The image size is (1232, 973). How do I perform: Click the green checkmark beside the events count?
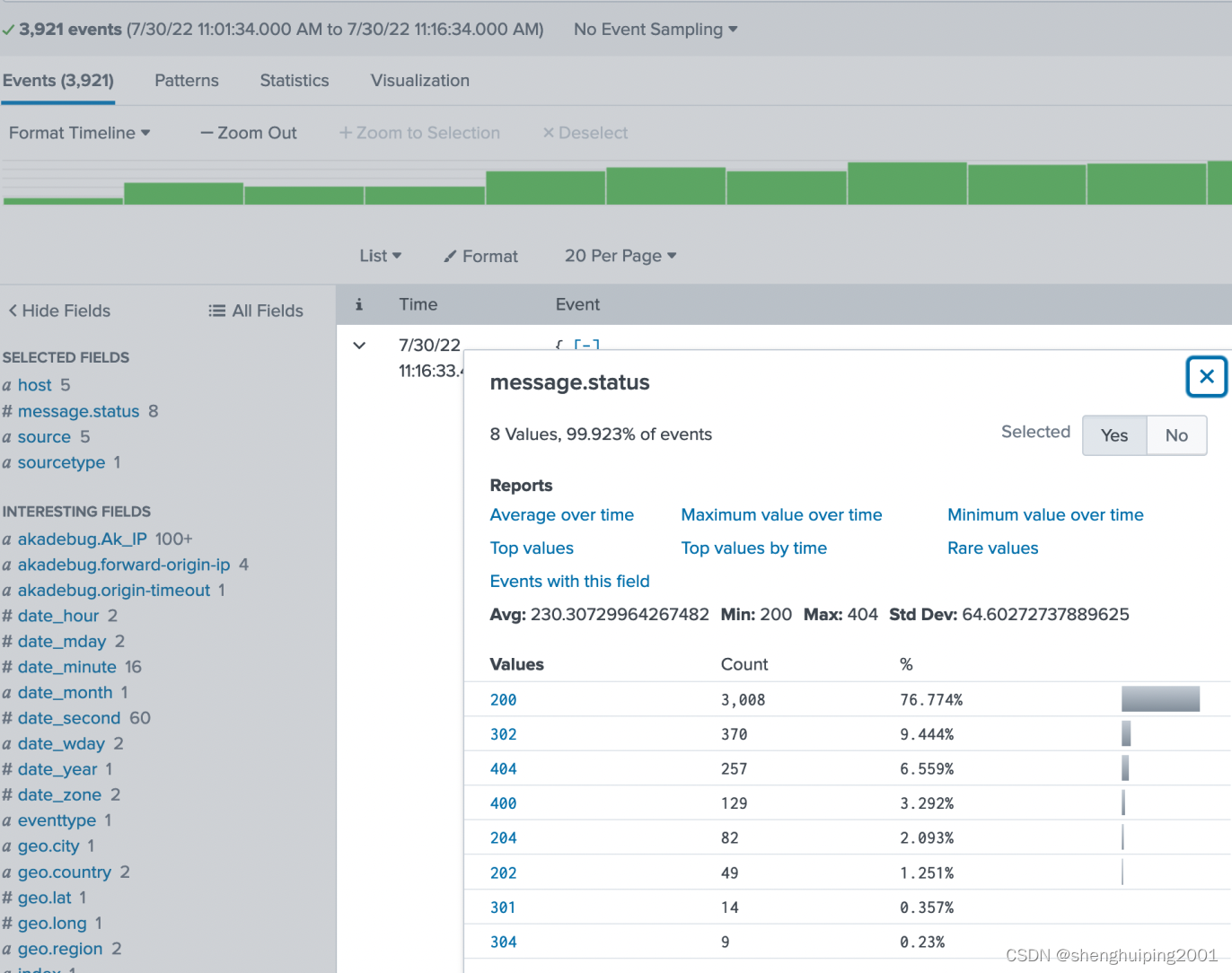(x=8, y=29)
